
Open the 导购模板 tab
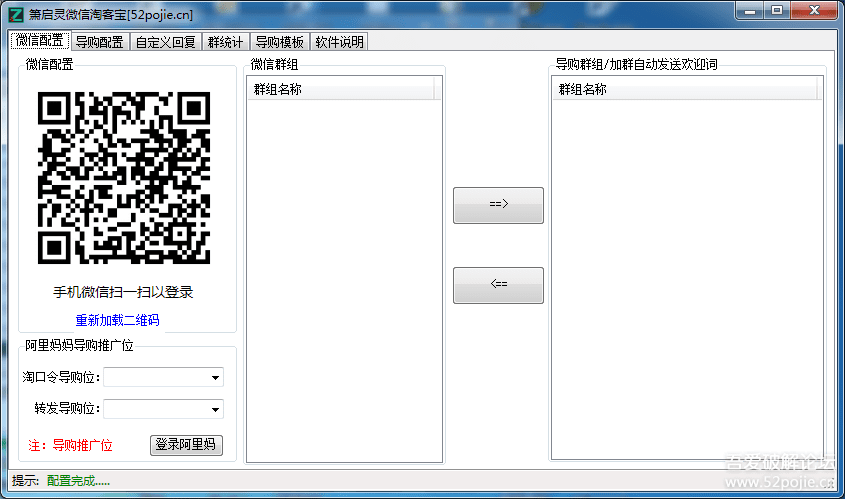(x=280, y=41)
